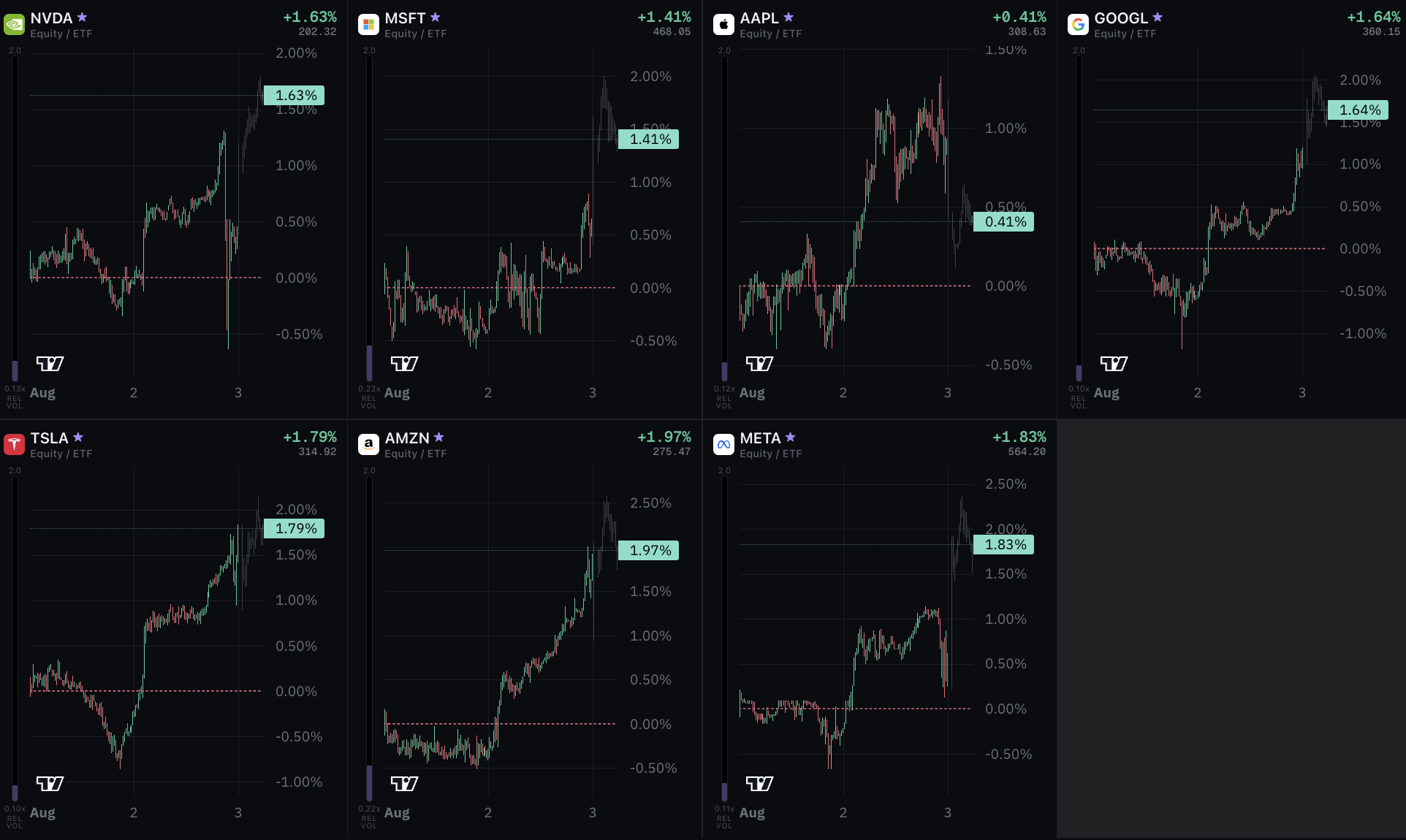Select the 1.63% price label on NVDA chart
The height and width of the screenshot is (840, 1406).
[x=294, y=96]
